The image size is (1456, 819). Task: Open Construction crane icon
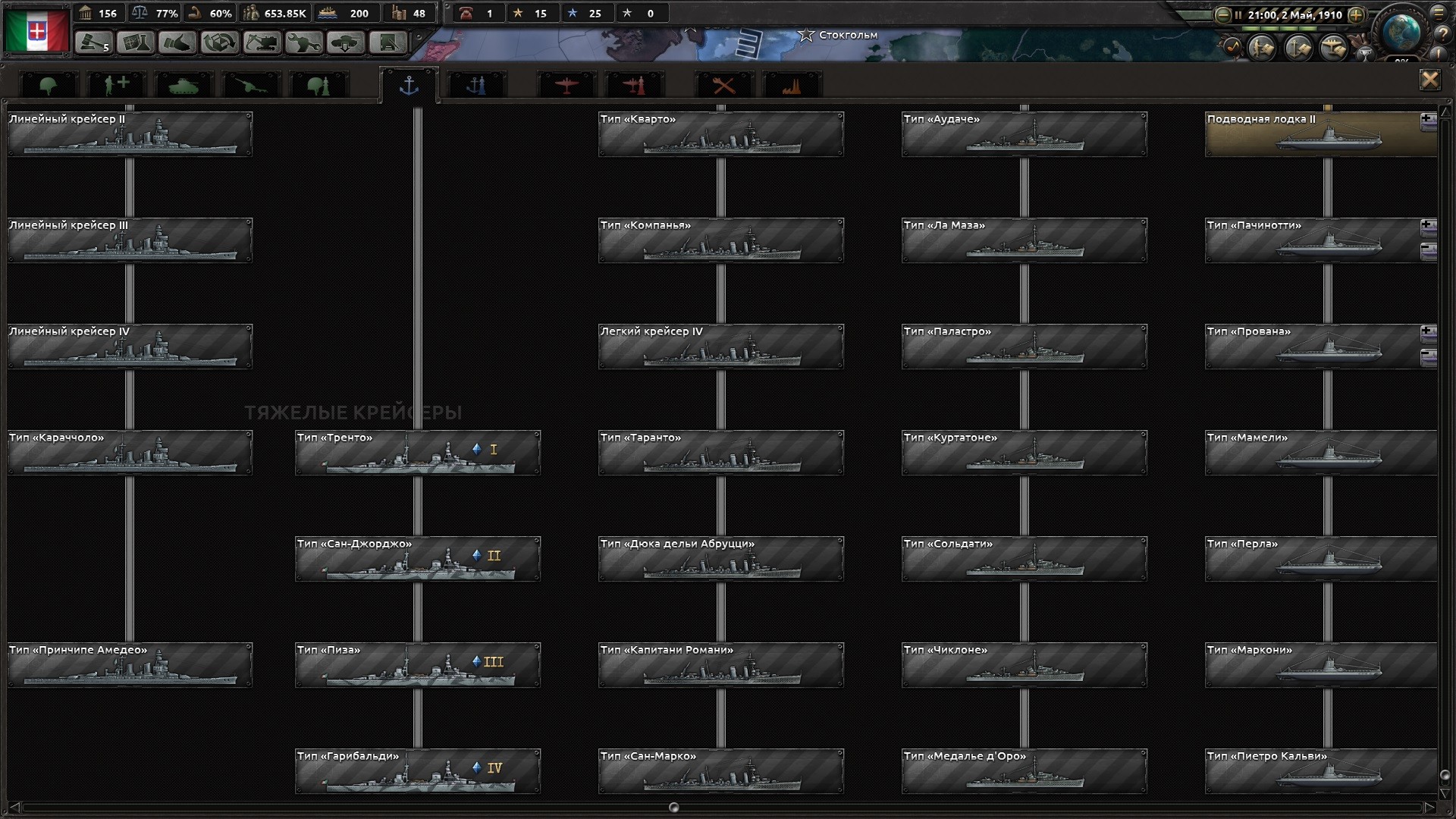[x=262, y=43]
